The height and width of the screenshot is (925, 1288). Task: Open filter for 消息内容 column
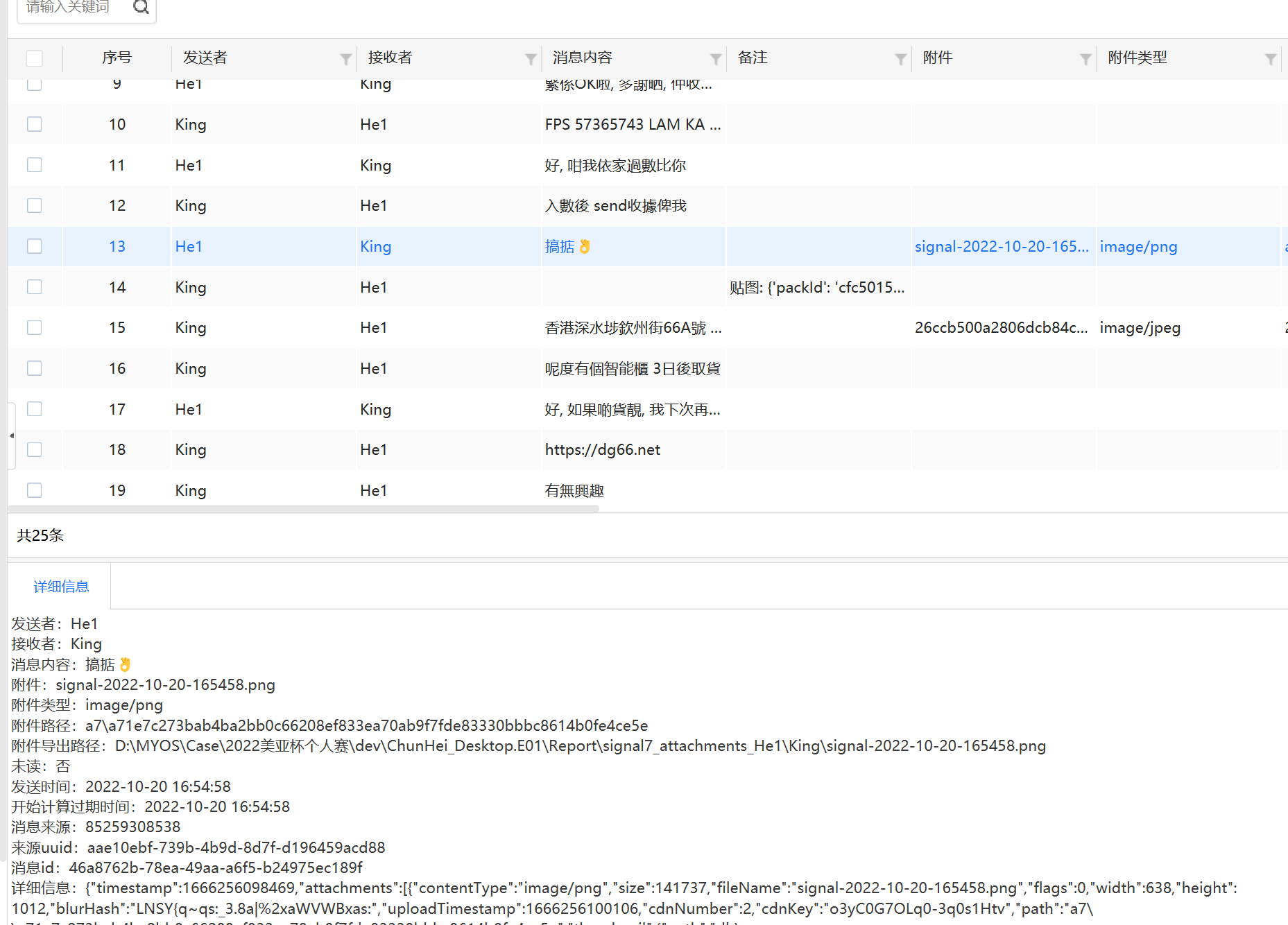point(716,59)
